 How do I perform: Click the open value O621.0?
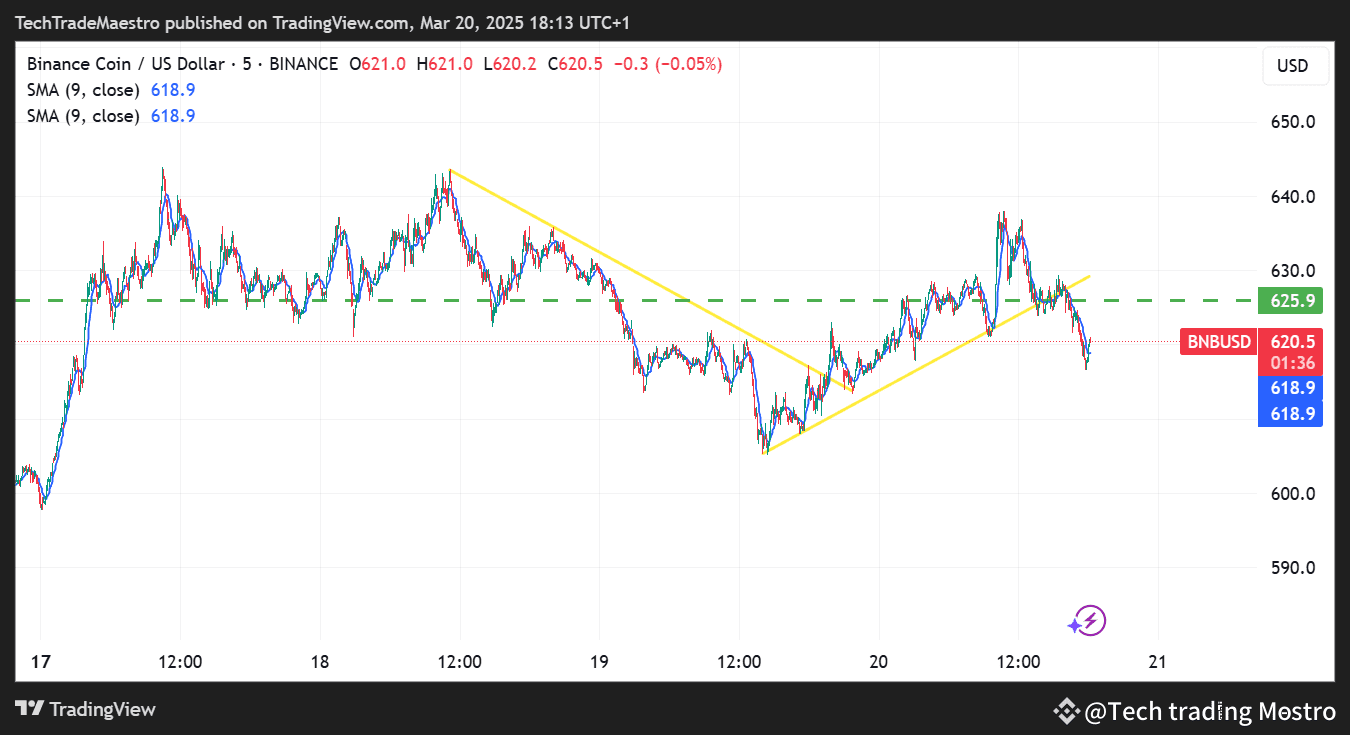pyautogui.click(x=377, y=64)
